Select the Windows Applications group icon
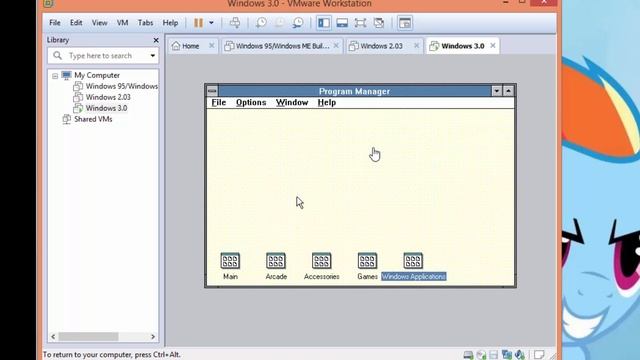 (413, 261)
